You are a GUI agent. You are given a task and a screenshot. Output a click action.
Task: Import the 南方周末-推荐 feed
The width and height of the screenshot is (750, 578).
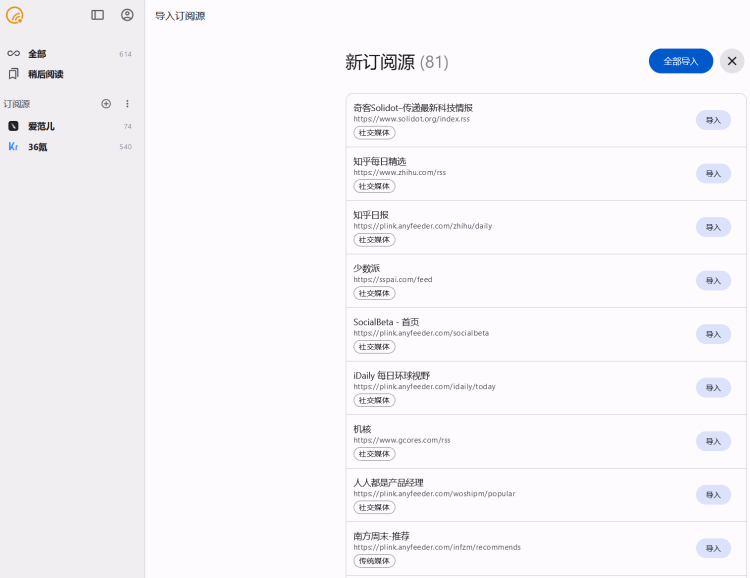coord(713,549)
